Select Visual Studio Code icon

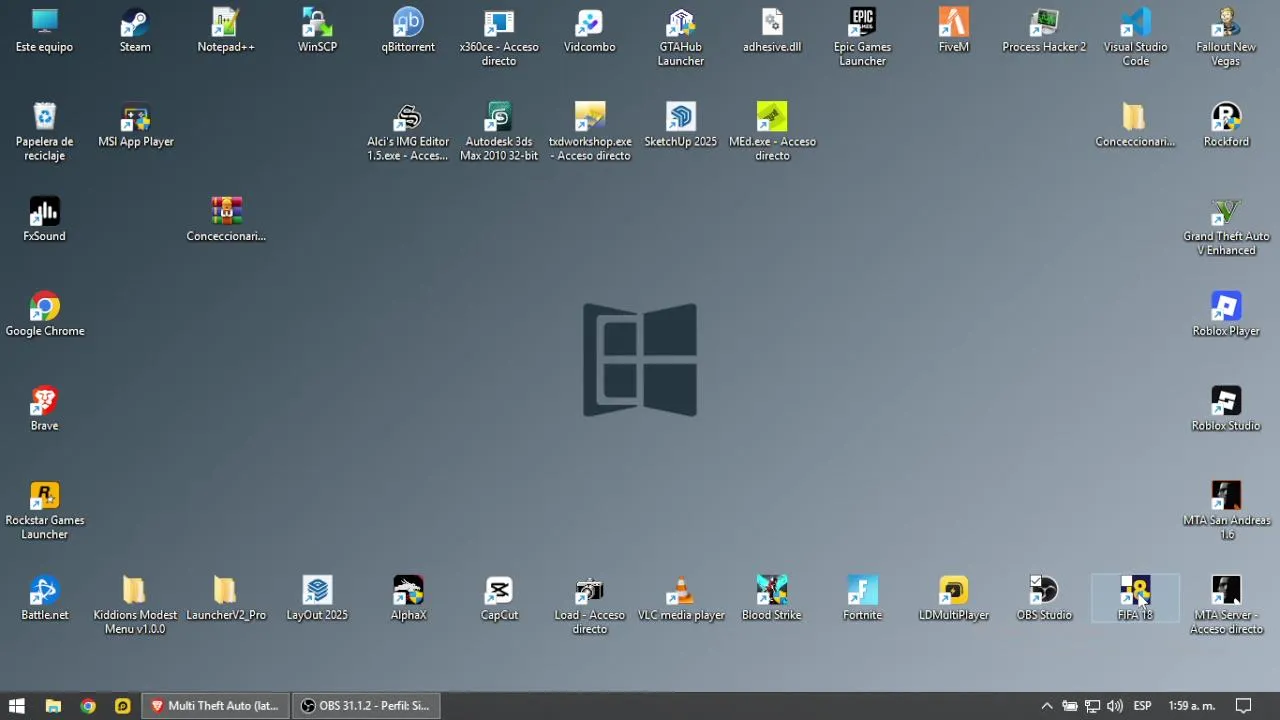[1135, 38]
